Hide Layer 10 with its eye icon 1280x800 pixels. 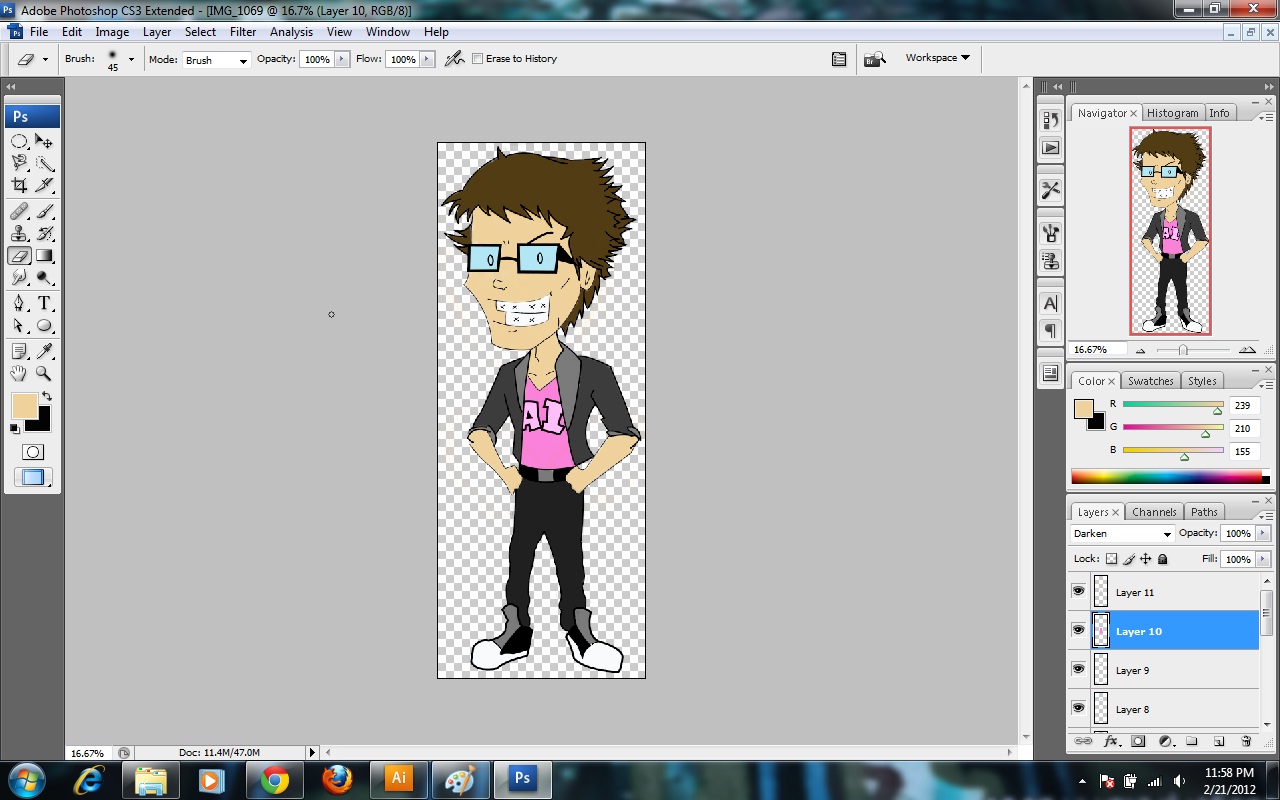pyautogui.click(x=1078, y=630)
